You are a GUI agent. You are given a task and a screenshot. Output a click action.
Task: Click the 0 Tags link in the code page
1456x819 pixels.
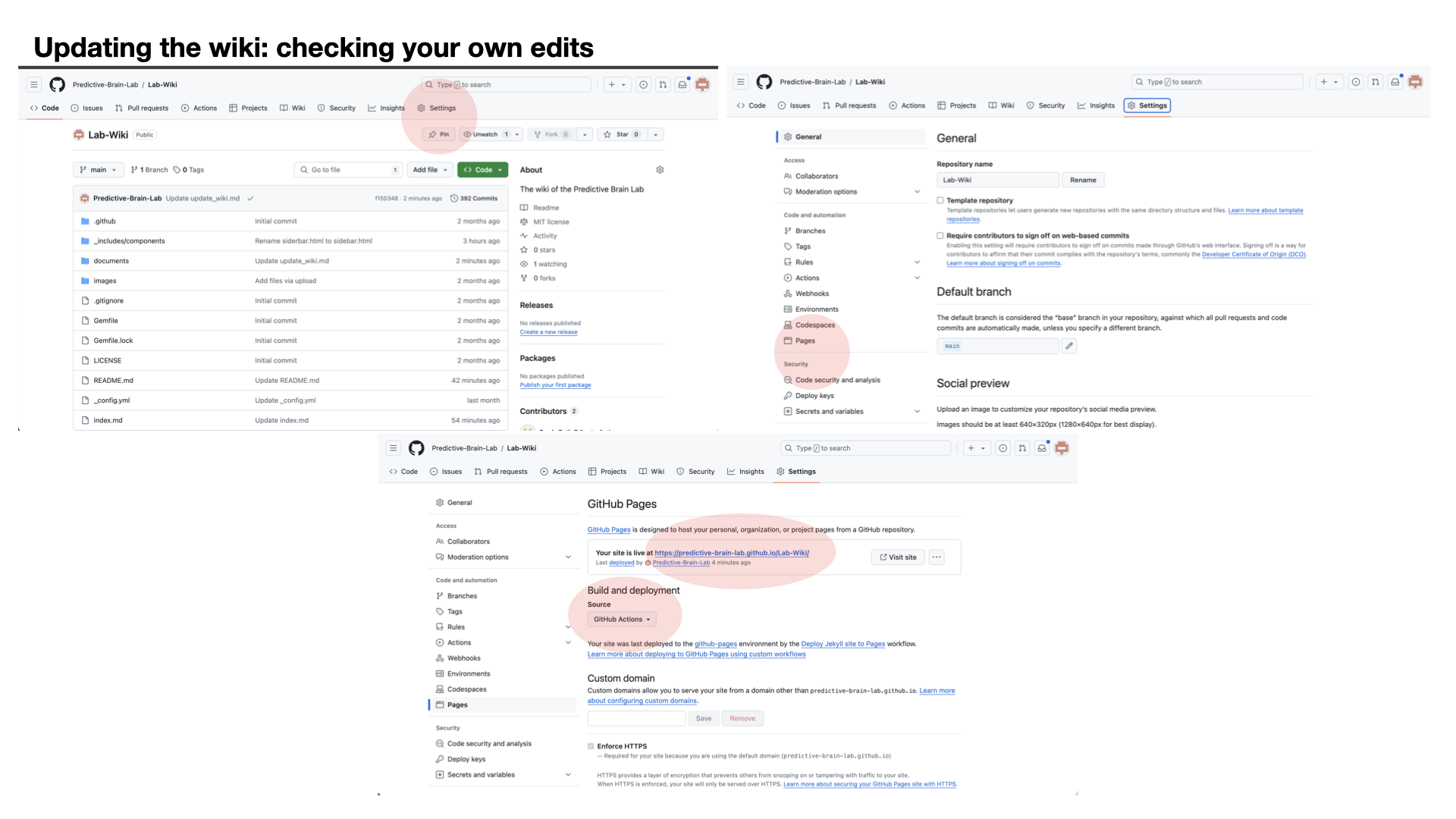coord(189,170)
